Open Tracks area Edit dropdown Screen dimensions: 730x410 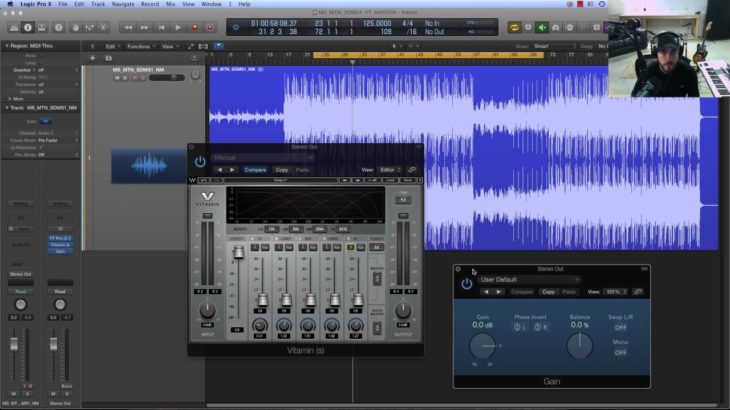[x=111, y=47]
